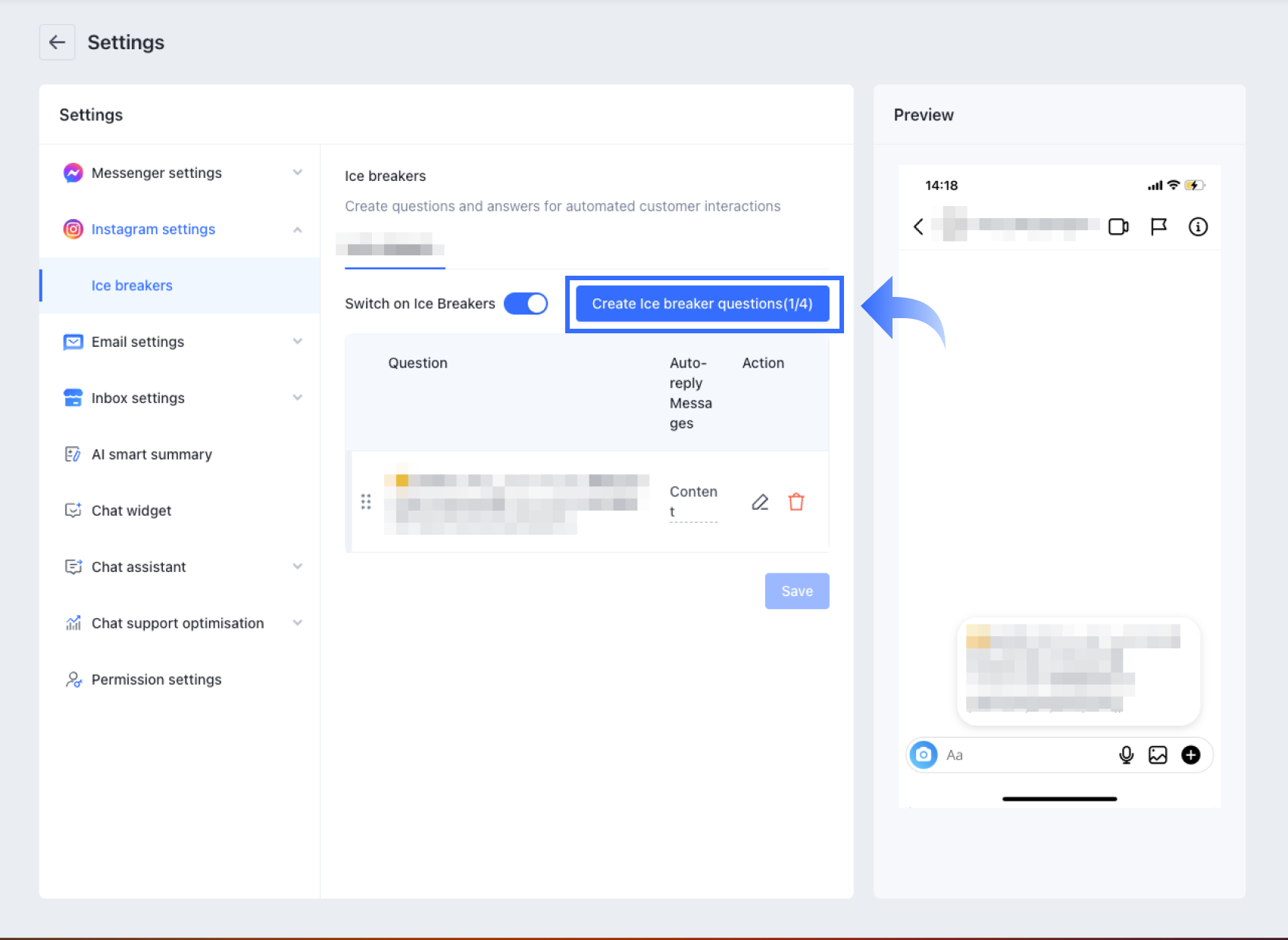Open AI smart summary menu item
The width and height of the screenshot is (1288, 940).
click(x=180, y=454)
